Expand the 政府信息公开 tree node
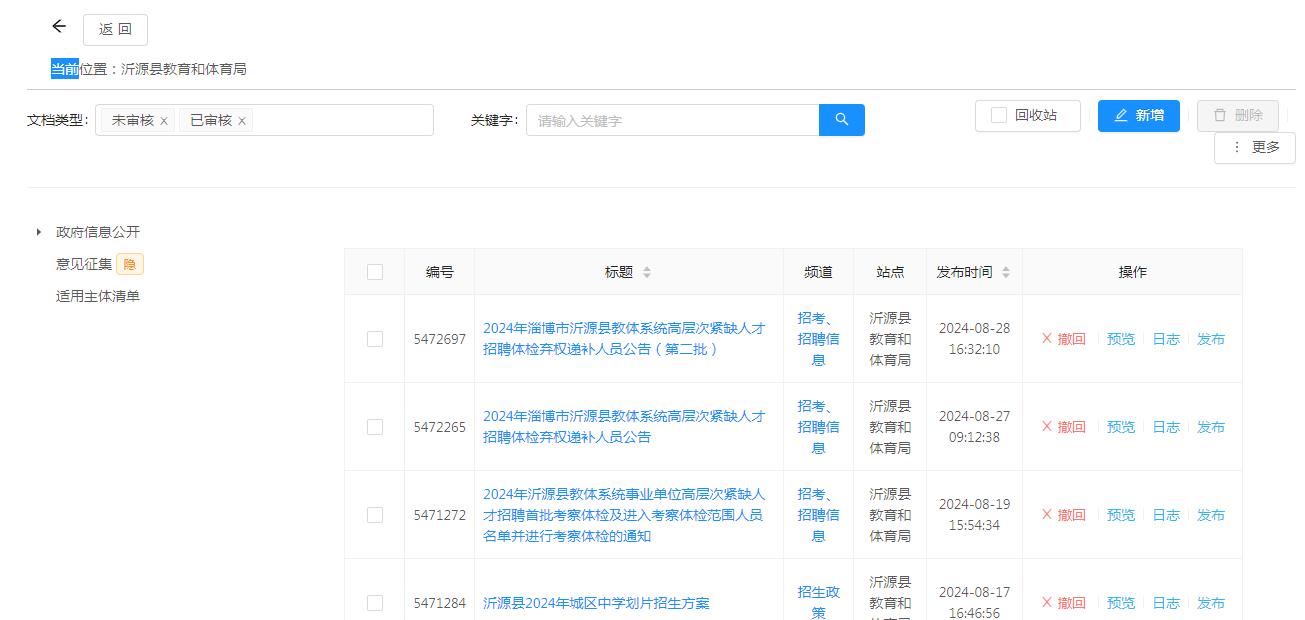 pyautogui.click(x=39, y=232)
